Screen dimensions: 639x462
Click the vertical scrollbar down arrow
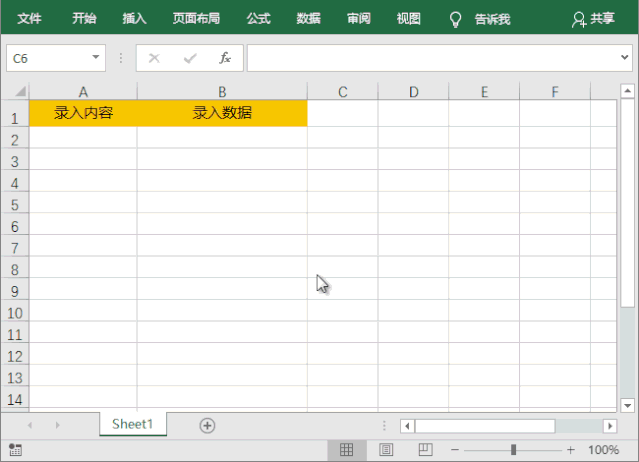point(628,405)
